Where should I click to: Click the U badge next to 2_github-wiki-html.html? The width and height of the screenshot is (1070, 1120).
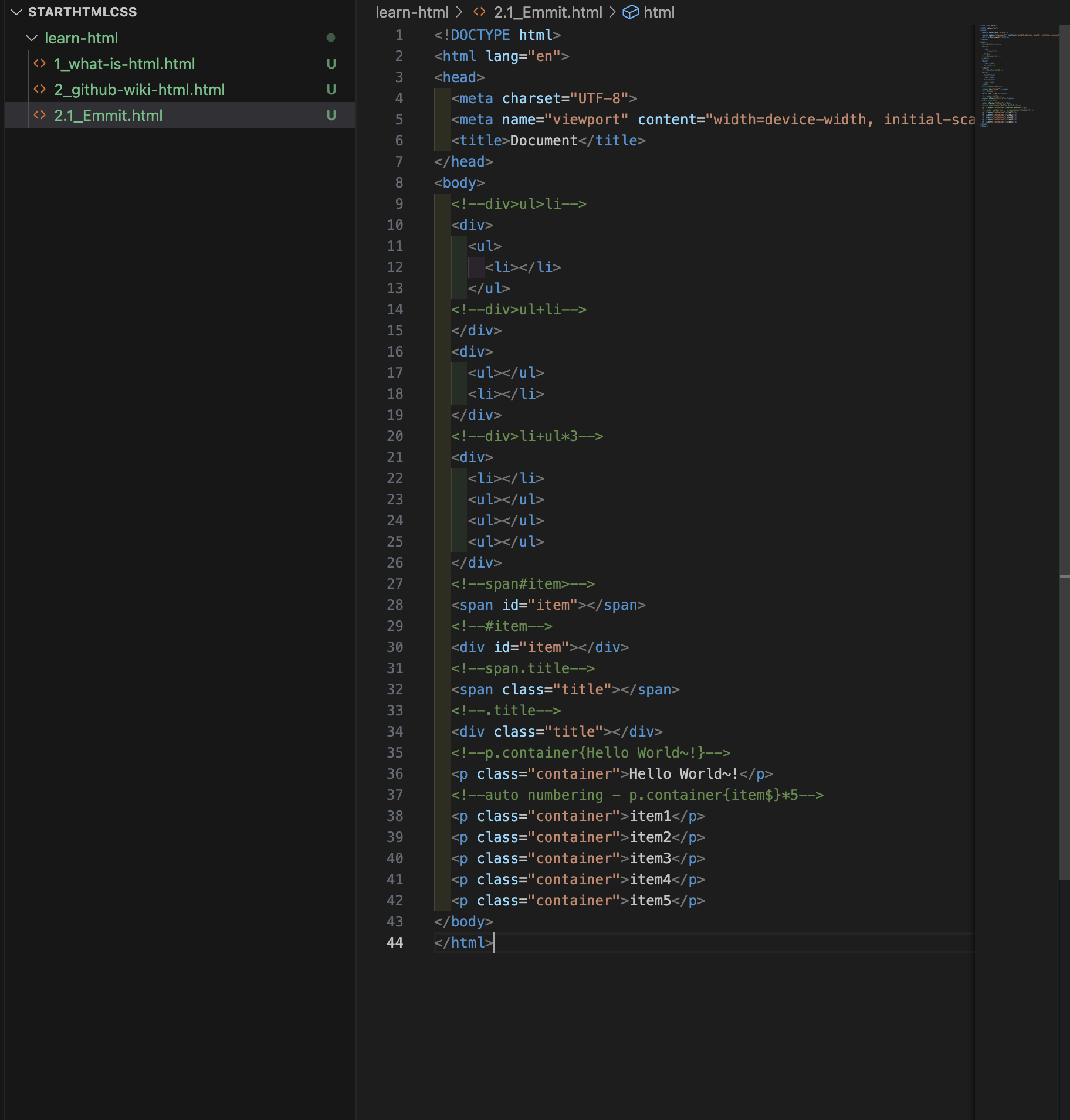tap(331, 89)
